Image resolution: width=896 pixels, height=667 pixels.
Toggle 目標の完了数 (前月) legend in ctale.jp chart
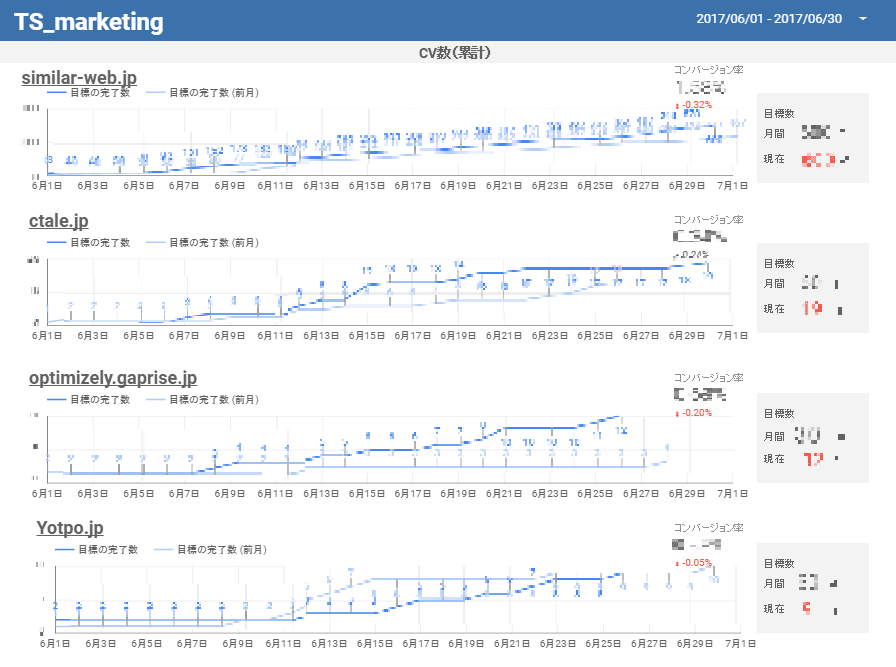click(x=205, y=242)
